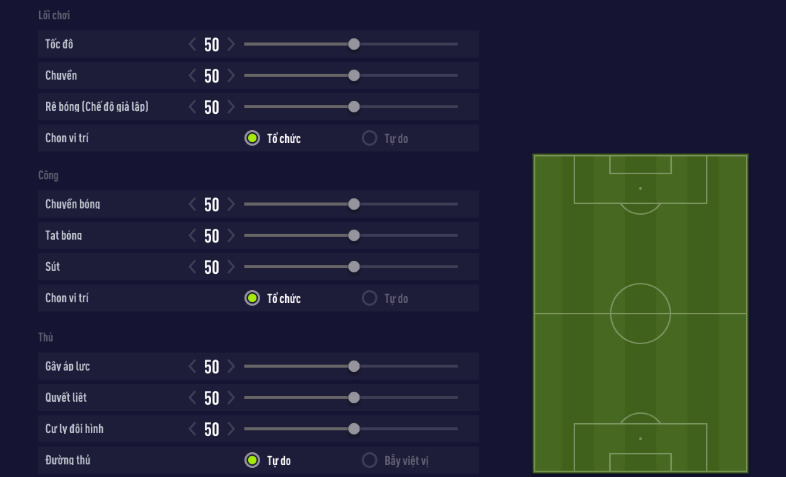The image size is (786, 477).
Task: Decrease Sút value with left arrow
Action: click(x=193, y=267)
